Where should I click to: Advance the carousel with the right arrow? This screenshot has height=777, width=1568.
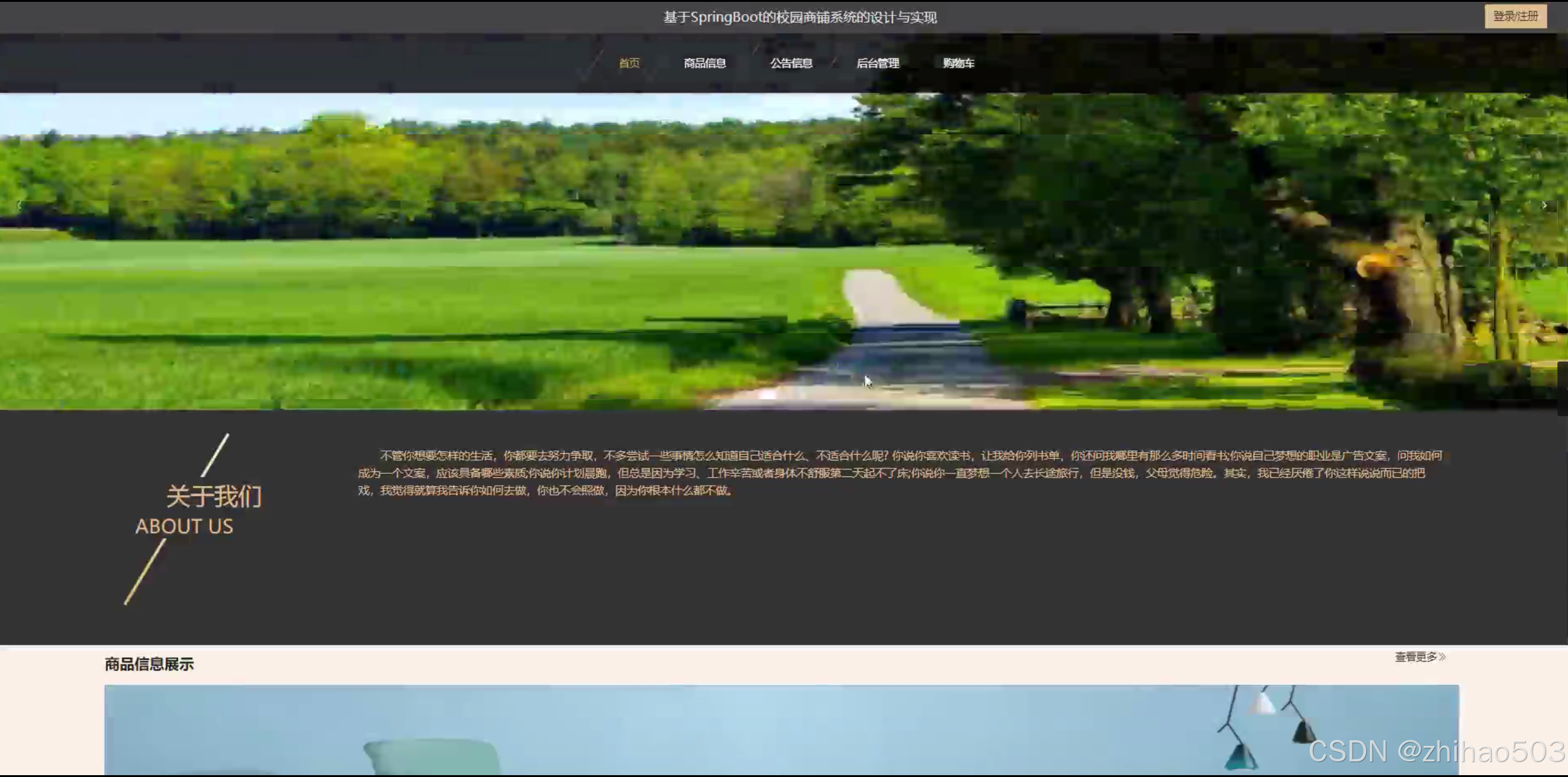1544,206
